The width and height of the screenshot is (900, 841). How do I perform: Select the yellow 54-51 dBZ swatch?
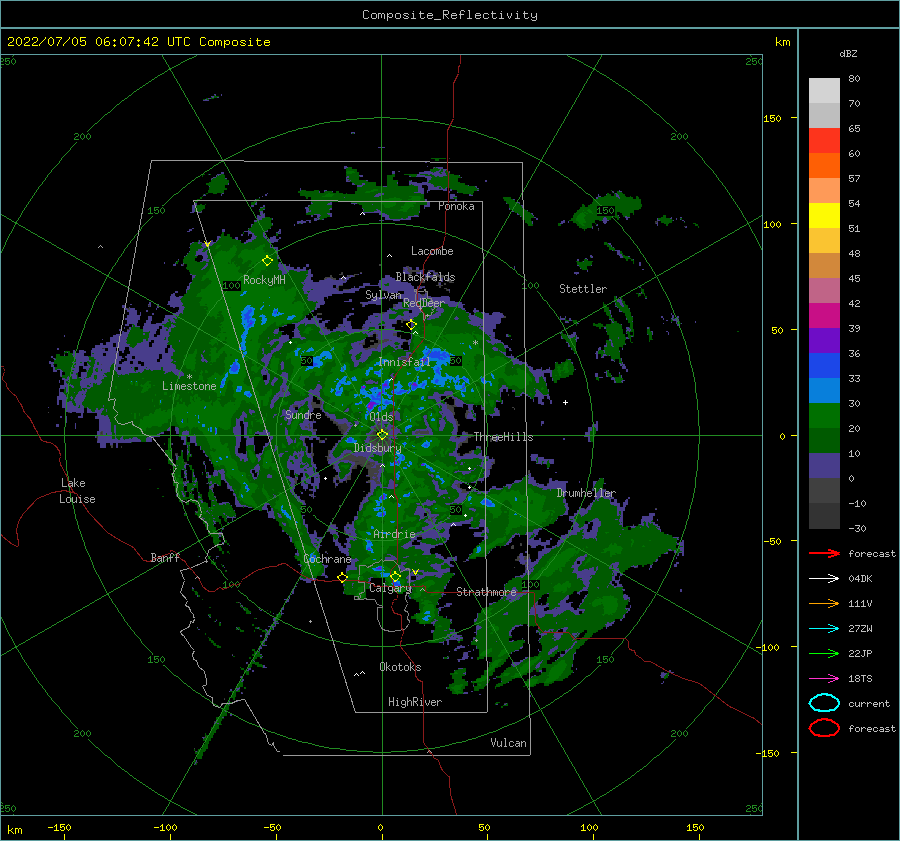[x=824, y=216]
